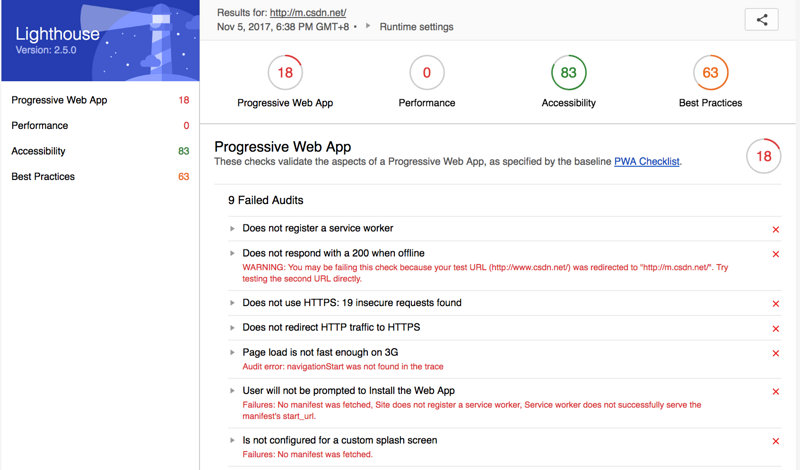800x470 pixels.
Task: Click the Accessibility score gauge 83
Action: (x=568, y=72)
